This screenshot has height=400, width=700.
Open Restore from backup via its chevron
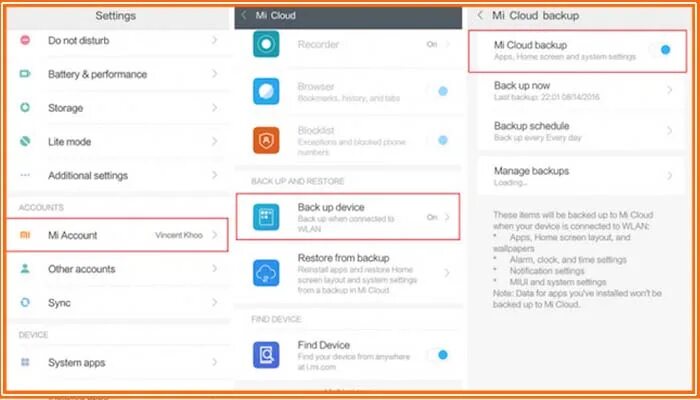click(x=447, y=273)
